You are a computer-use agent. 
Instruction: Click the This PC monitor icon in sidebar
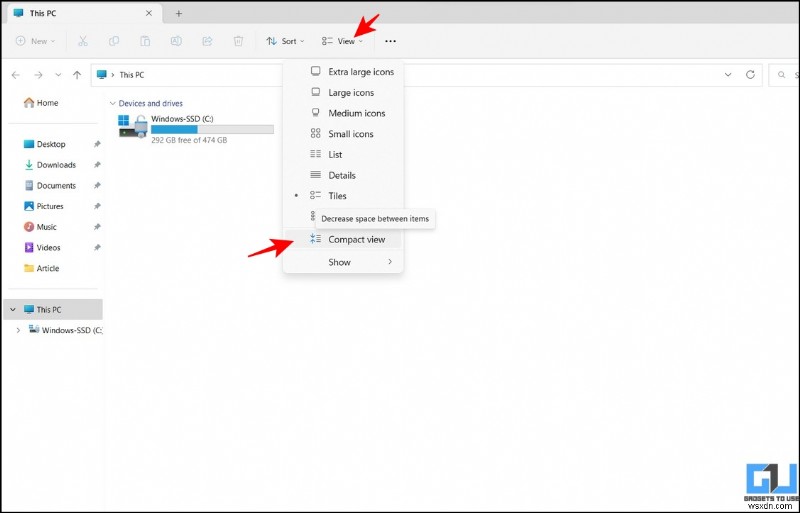(29, 309)
